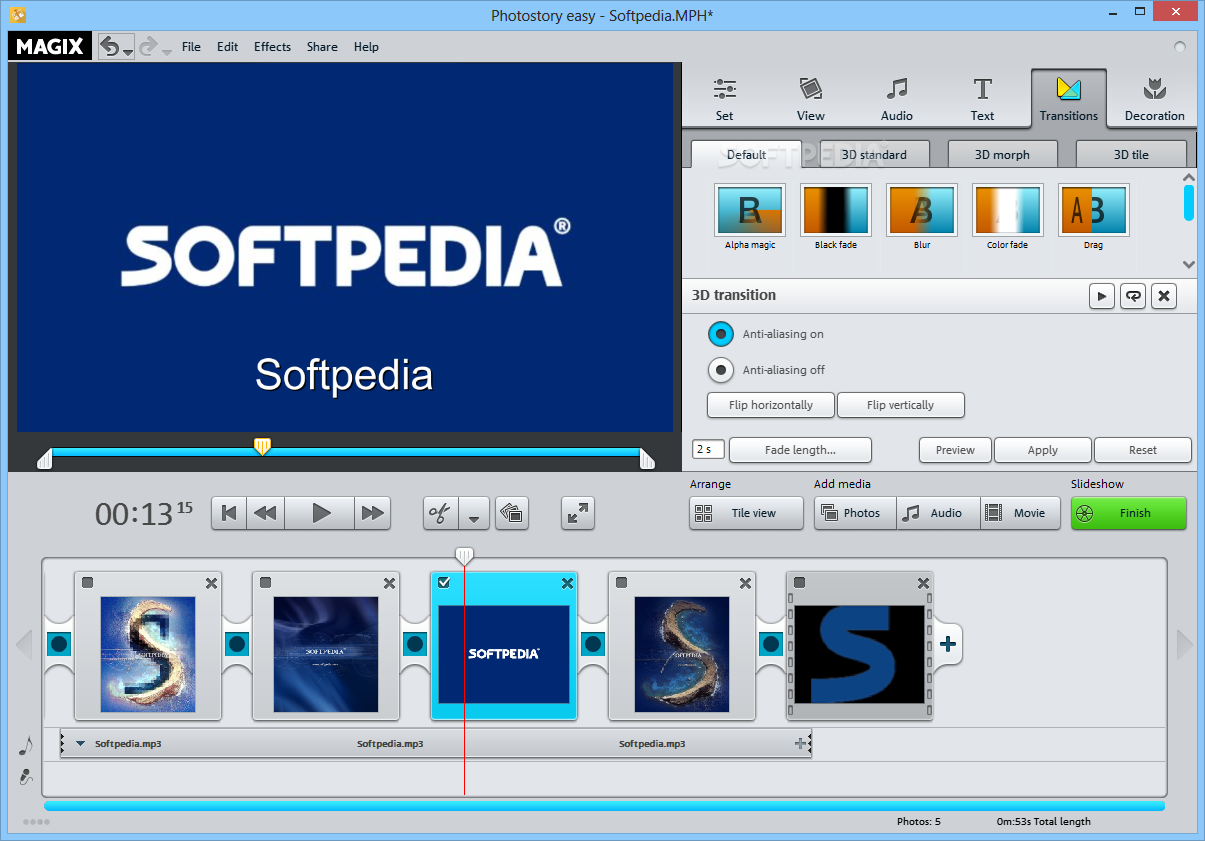Close the 3D transition panel
1205x841 pixels.
pyautogui.click(x=1163, y=296)
